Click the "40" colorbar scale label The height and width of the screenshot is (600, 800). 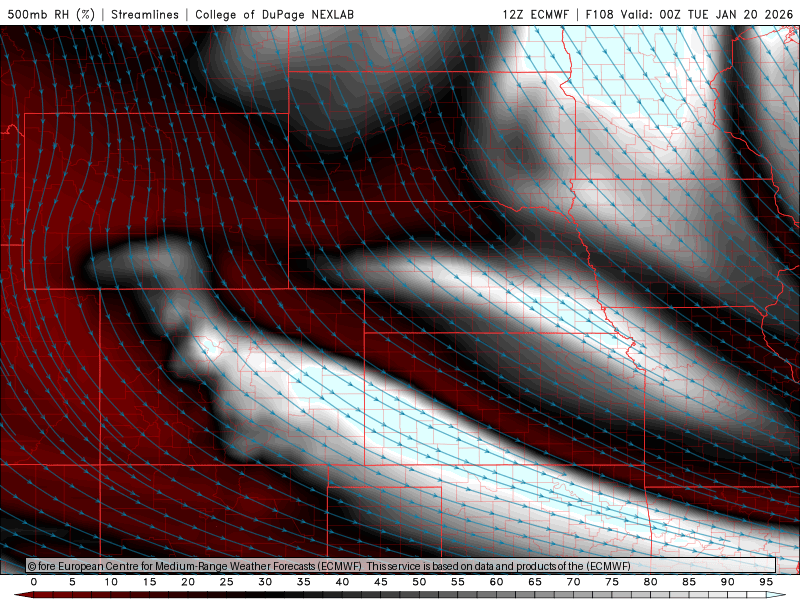[x=342, y=582]
